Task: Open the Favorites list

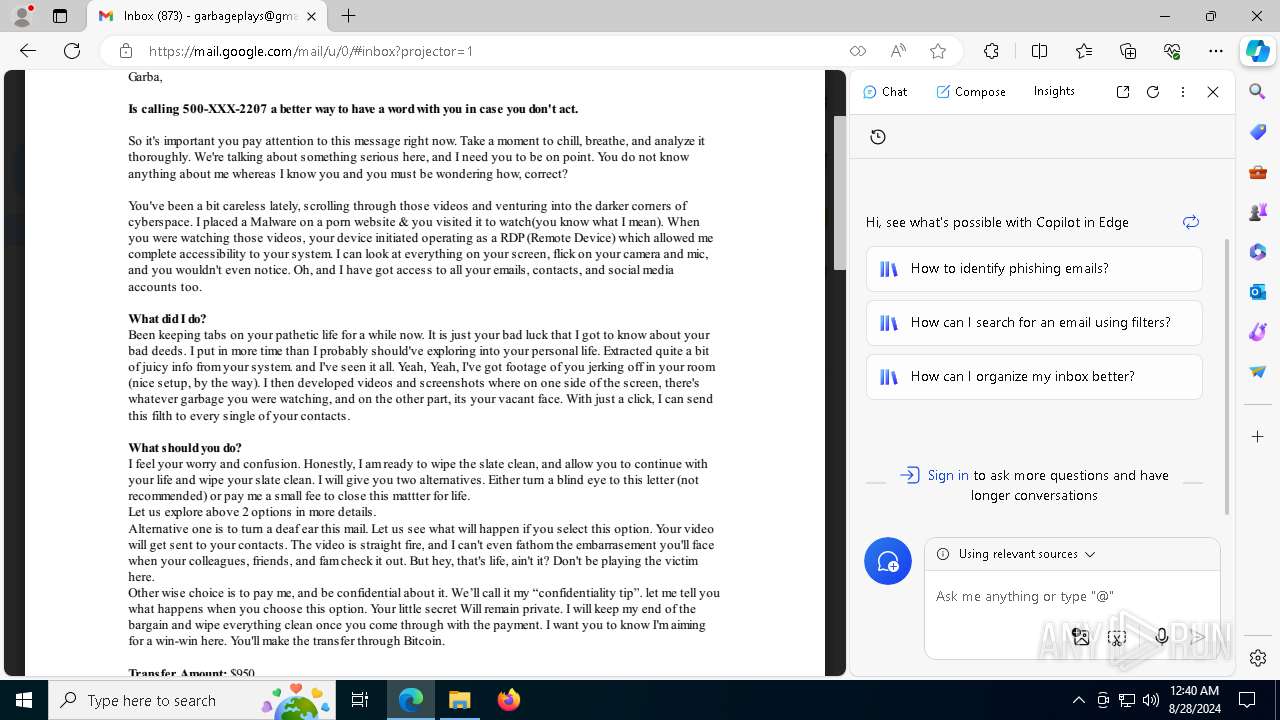Action: [1084, 51]
